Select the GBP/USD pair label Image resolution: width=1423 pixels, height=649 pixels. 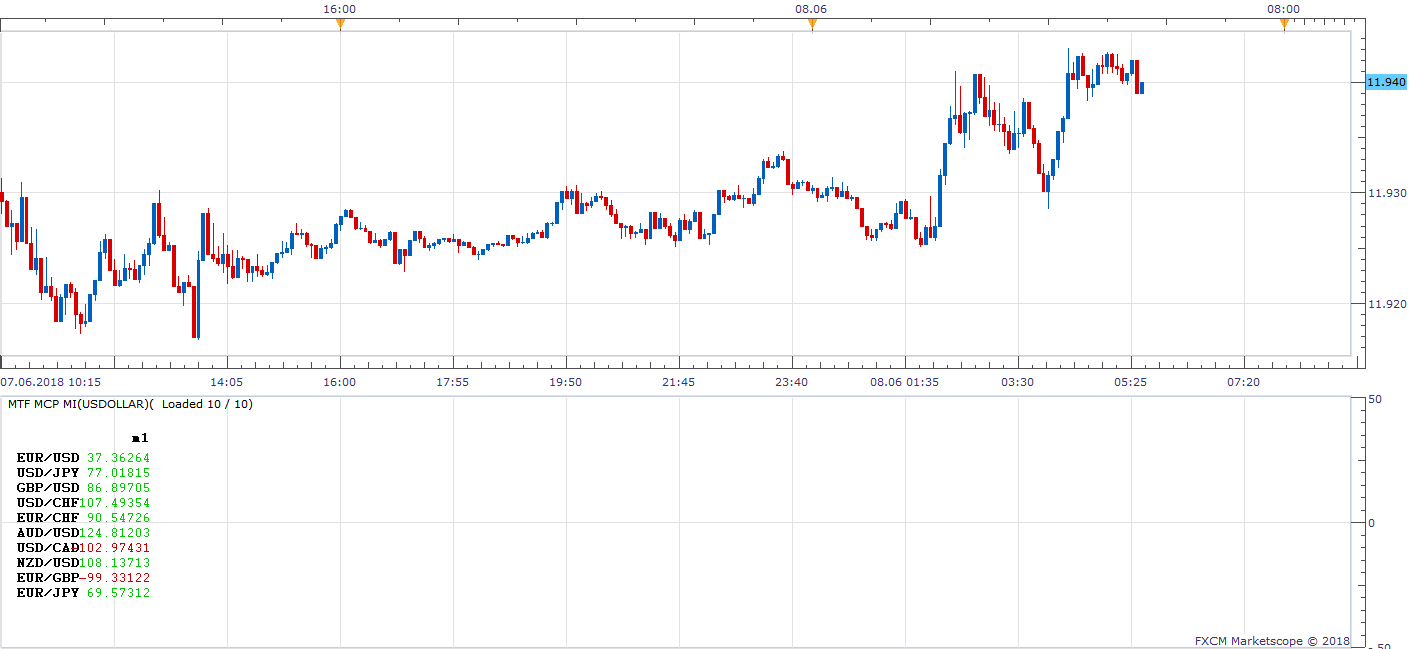click(48, 487)
